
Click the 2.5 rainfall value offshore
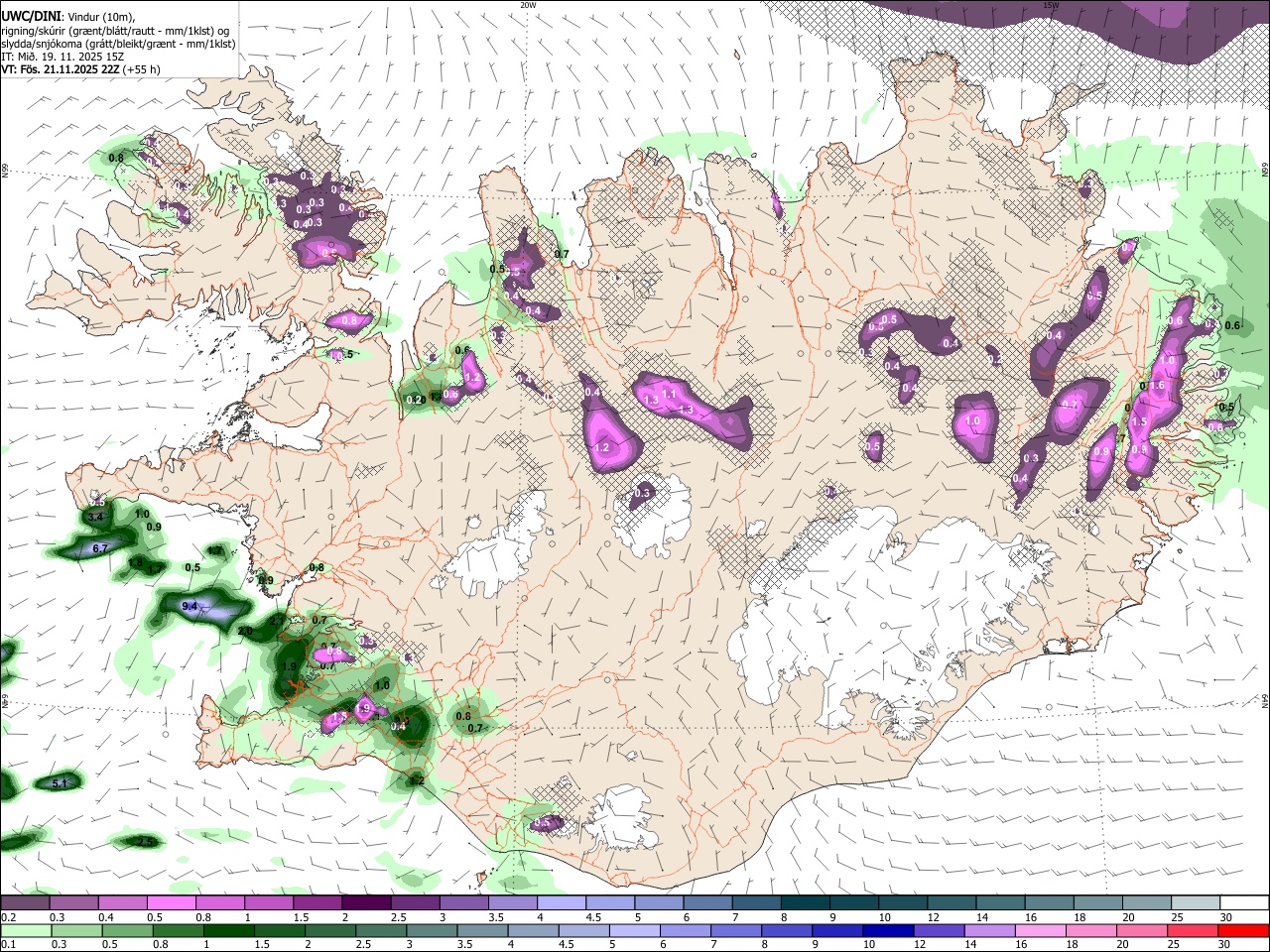pyautogui.click(x=145, y=842)
